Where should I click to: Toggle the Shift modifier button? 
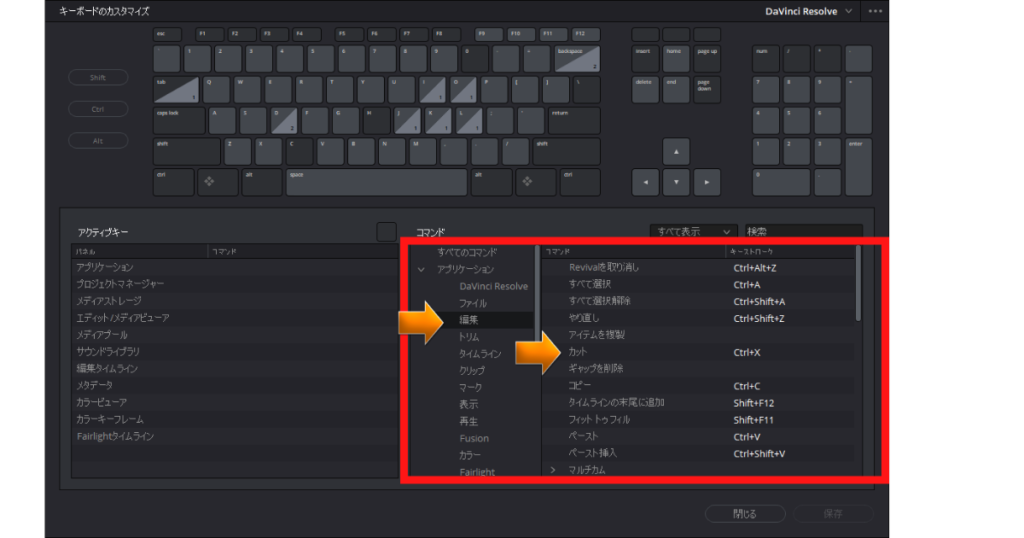tap(98, 77)
